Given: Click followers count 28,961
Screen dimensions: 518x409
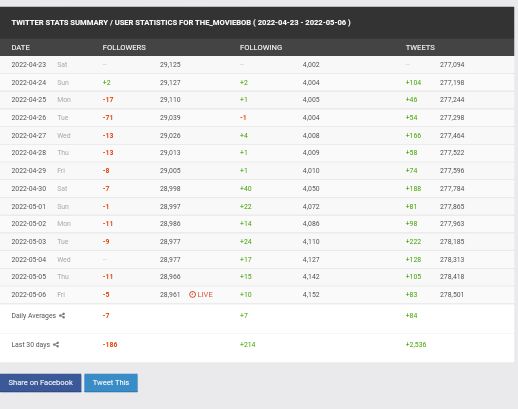Looking at the screenshot, I should (170, 295).
